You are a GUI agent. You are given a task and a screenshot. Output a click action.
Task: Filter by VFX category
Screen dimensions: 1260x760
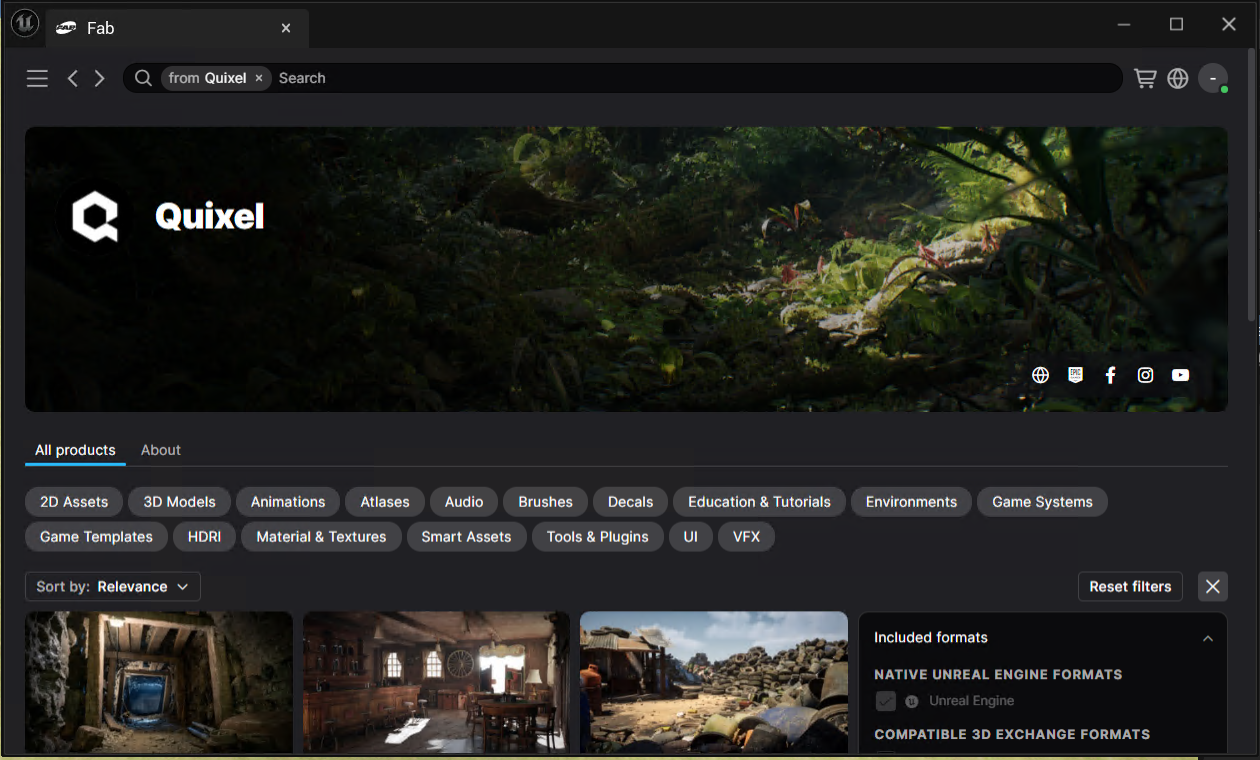click(x=746, y=537)
